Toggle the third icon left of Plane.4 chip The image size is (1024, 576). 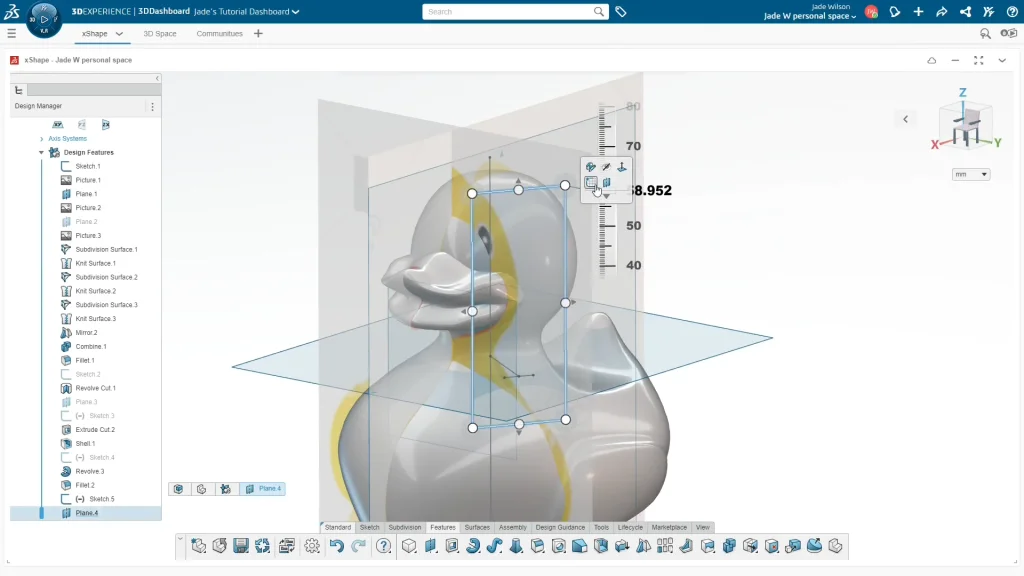pyautogui.click(x=225, y=489)
